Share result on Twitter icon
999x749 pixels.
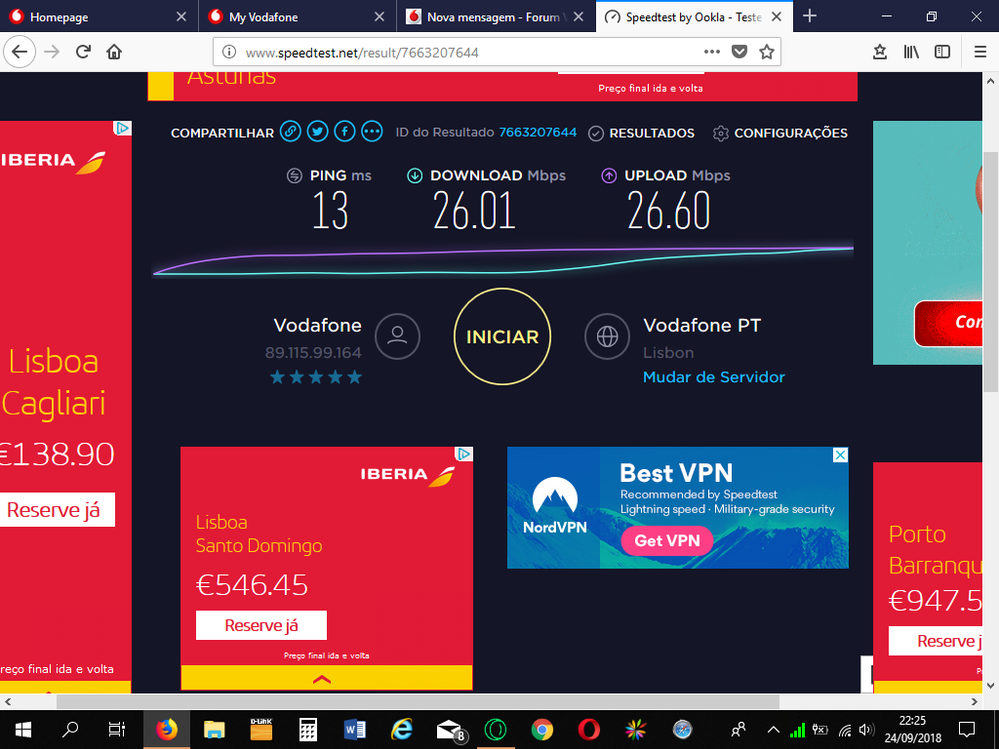(x=317, y=132)
